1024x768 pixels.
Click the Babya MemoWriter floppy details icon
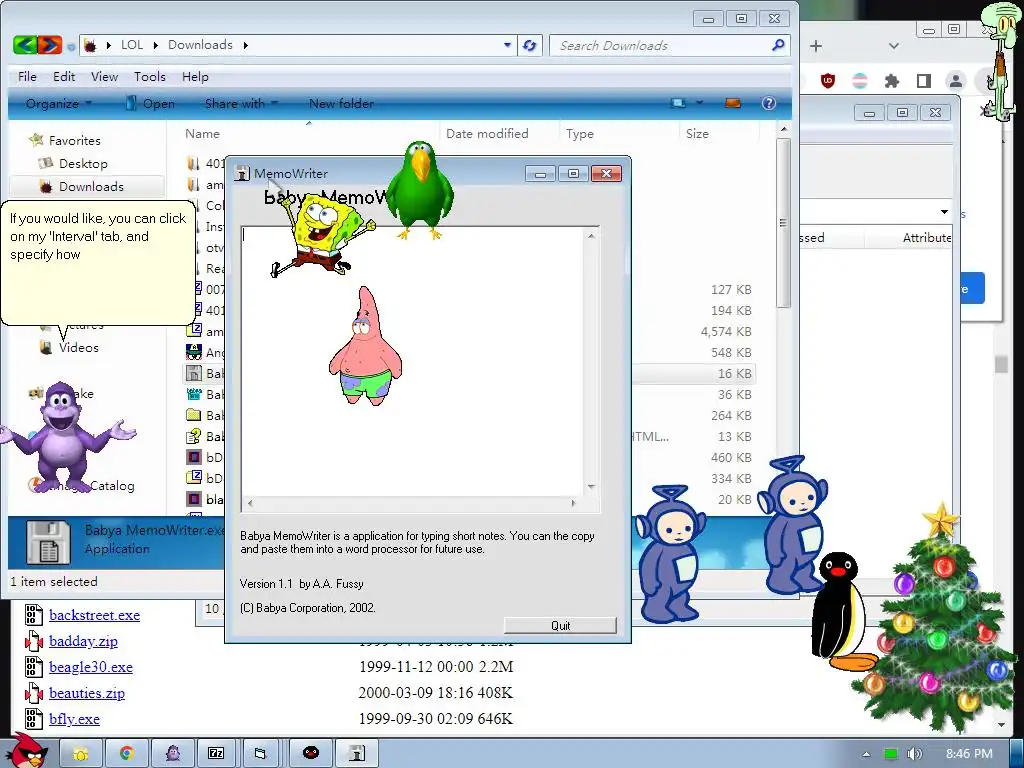click(48, 541)
